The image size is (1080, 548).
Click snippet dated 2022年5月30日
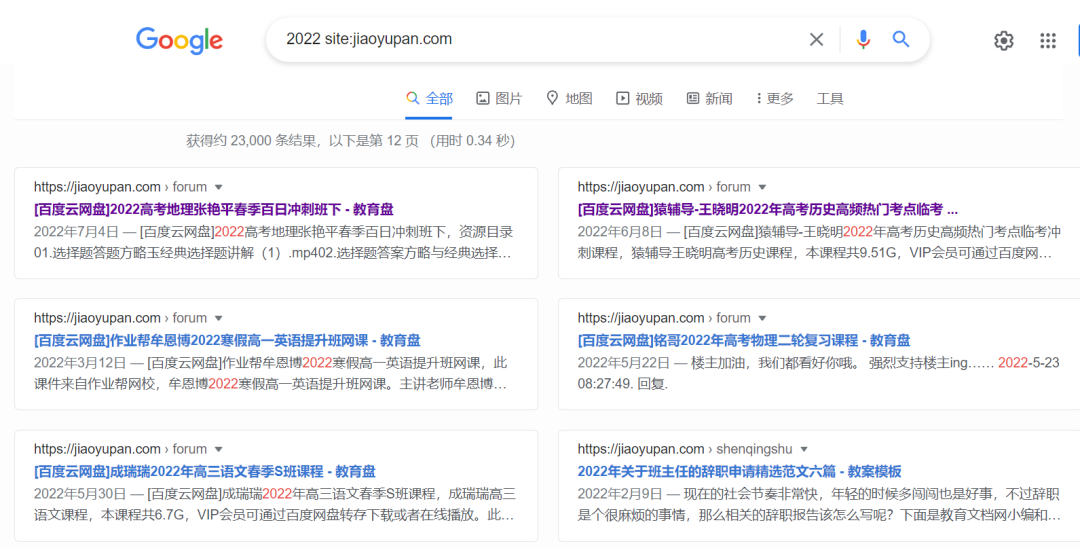[275, 504]
